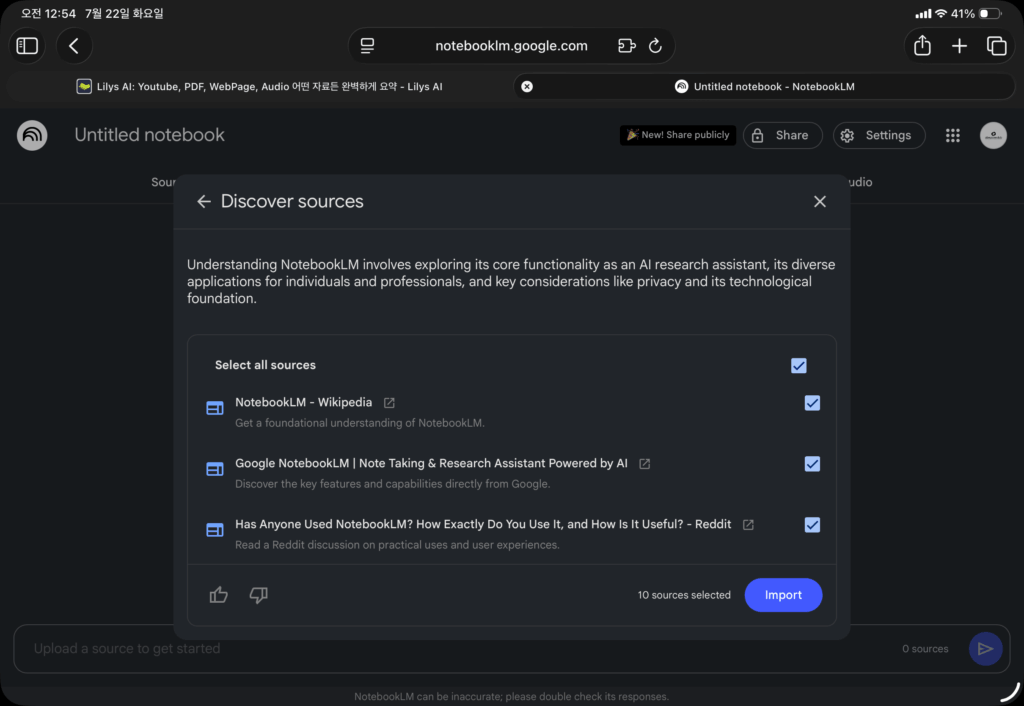Uncheck Google NotebookLM Note Taking source
1024x706 pixels.
[x=812, y=464]
